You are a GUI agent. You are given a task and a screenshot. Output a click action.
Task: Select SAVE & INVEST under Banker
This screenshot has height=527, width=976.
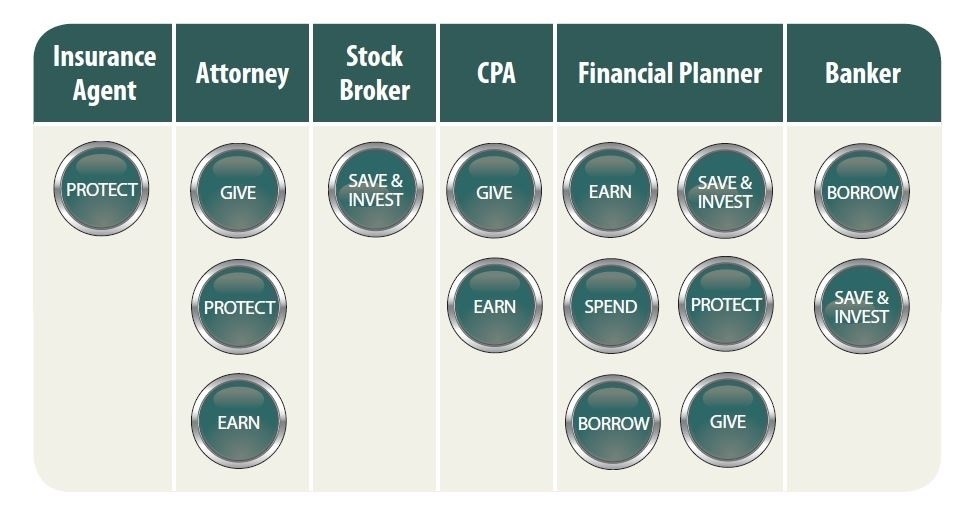[x=862, y=306]
